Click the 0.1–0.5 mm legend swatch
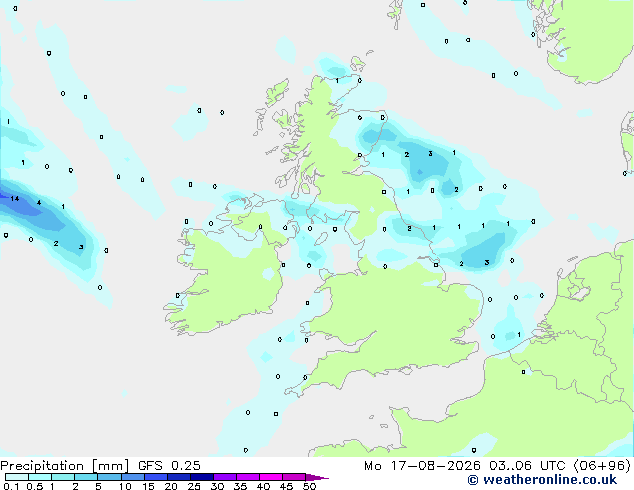The image size is (634, 490). click(17, 477)
